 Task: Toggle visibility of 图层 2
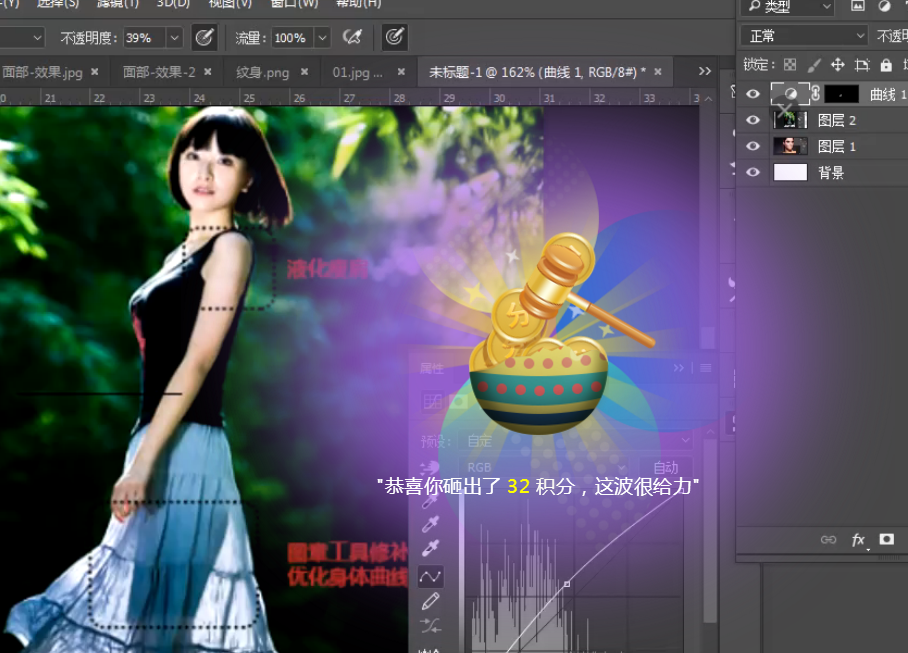coord(753,119)
